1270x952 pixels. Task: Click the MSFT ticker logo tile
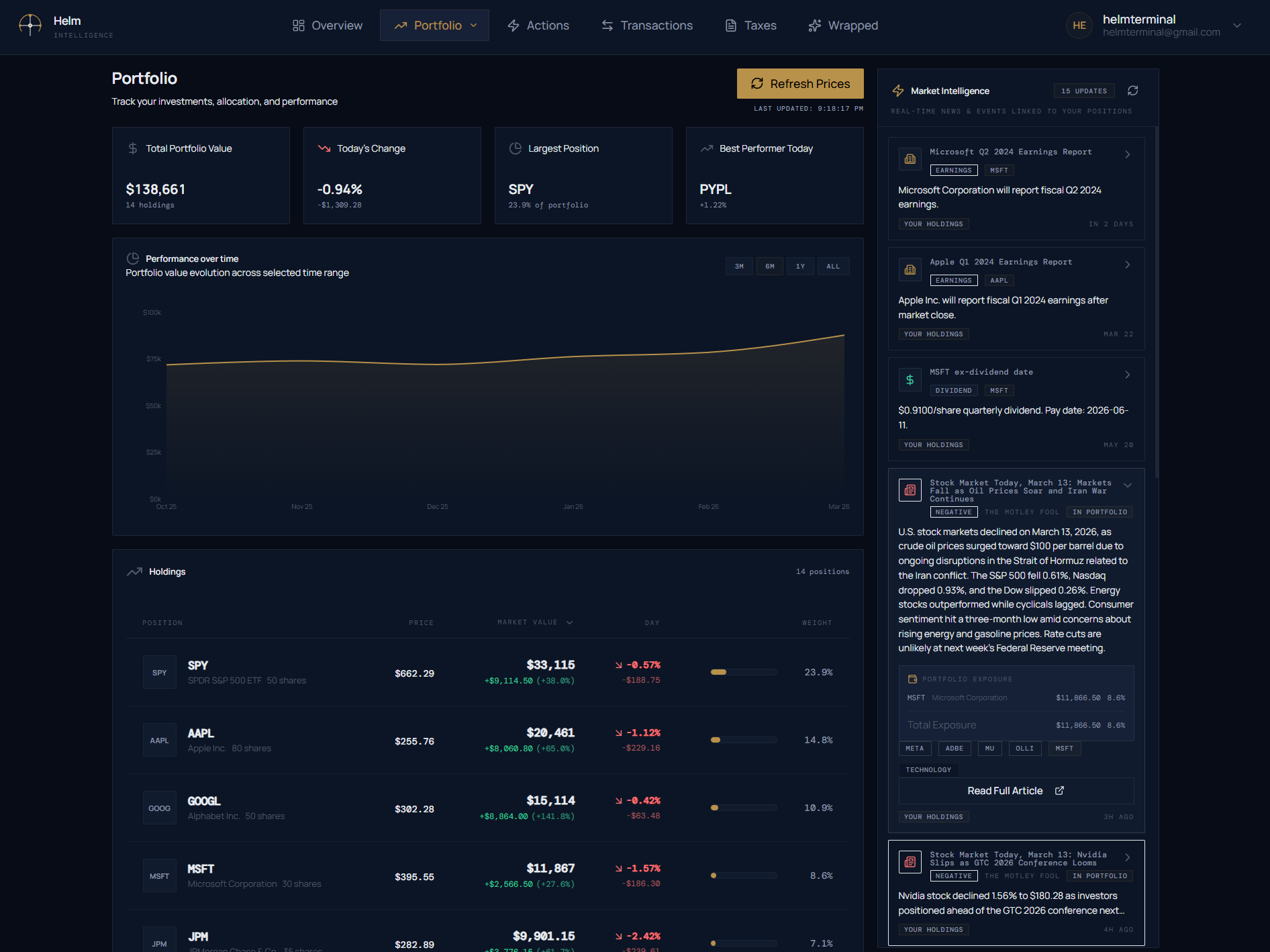(160, 876)
